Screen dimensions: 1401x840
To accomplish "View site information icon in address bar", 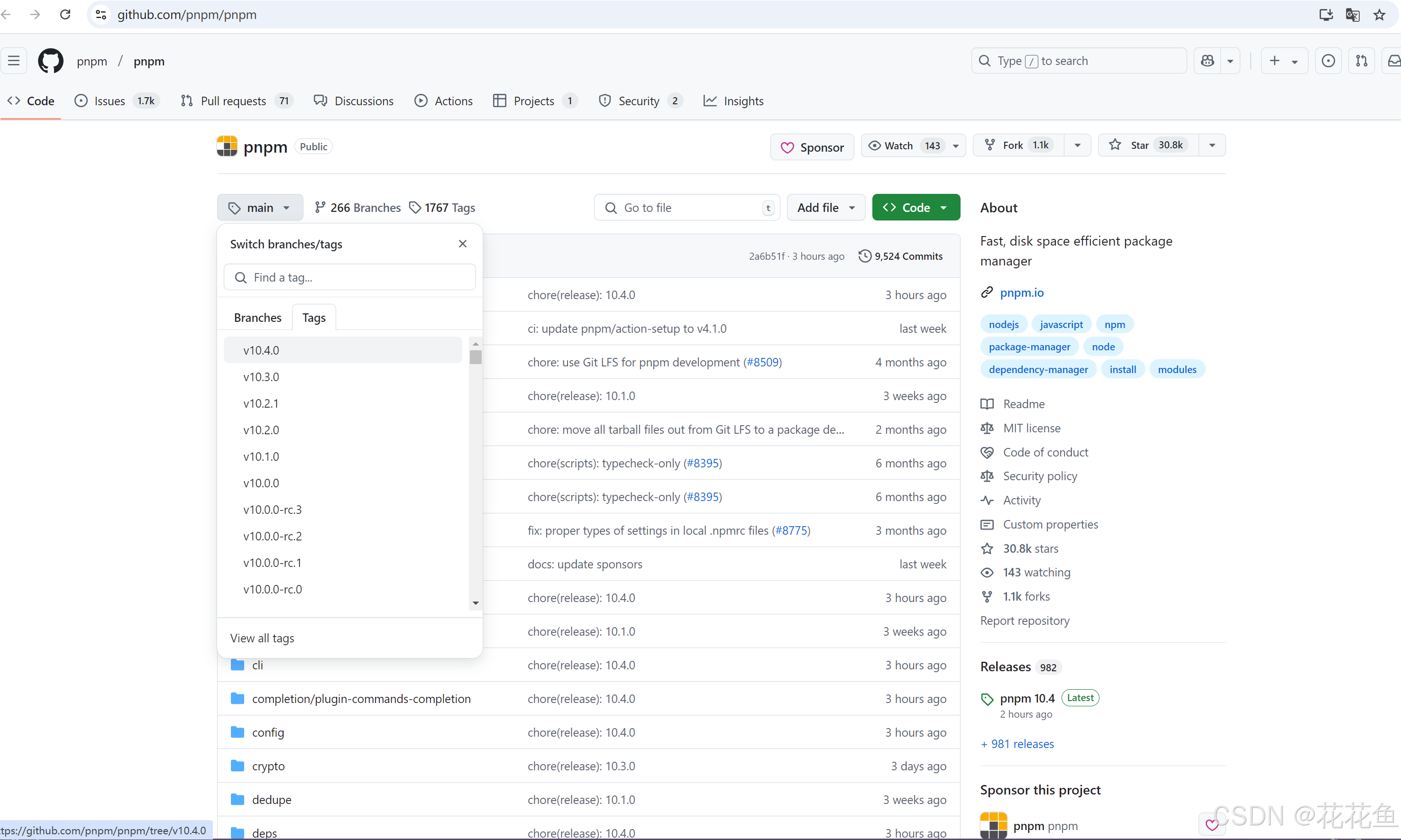I will pyautogui.click(x=101, y=14).
